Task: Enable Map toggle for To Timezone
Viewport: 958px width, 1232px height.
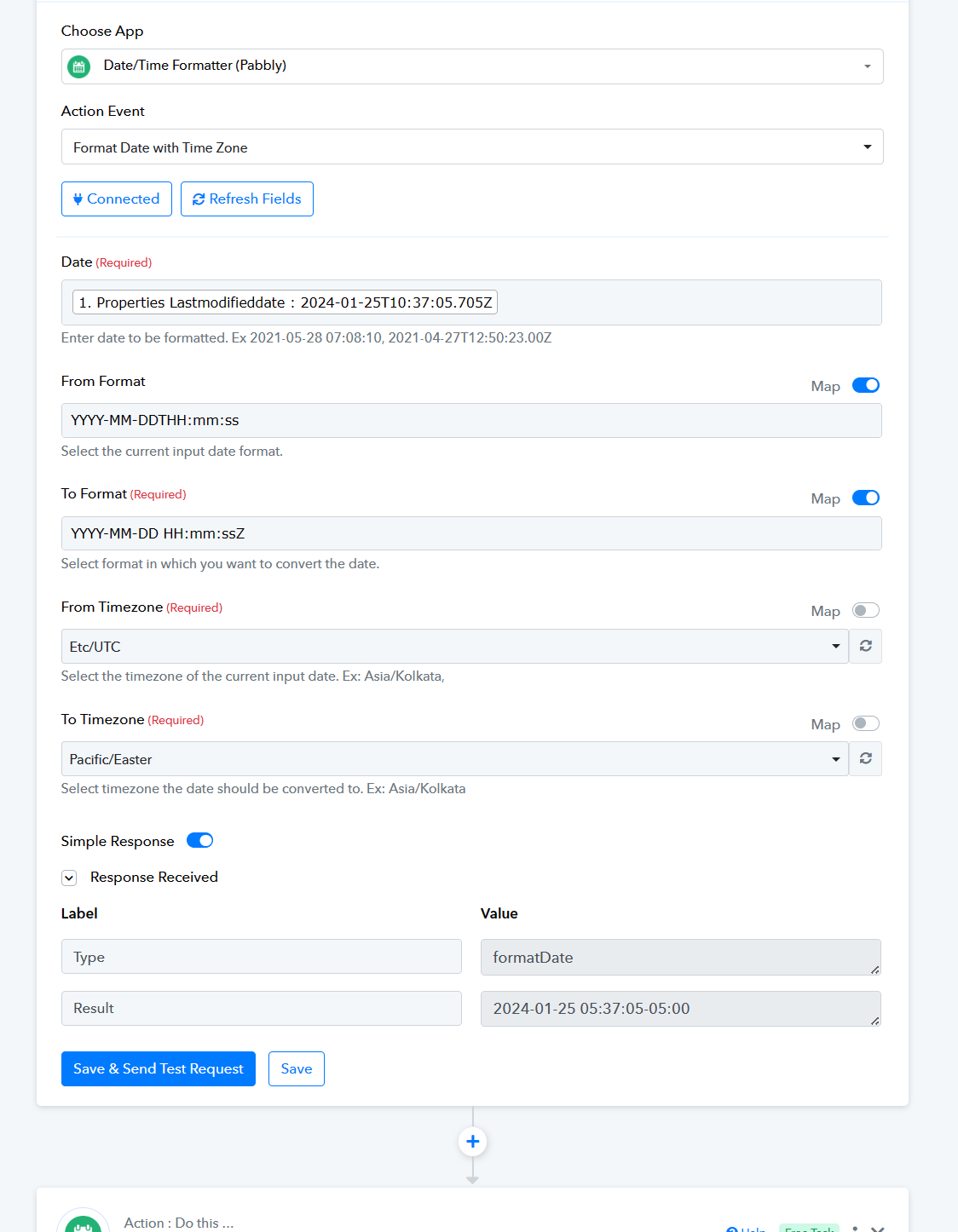Action: [866, 723]
